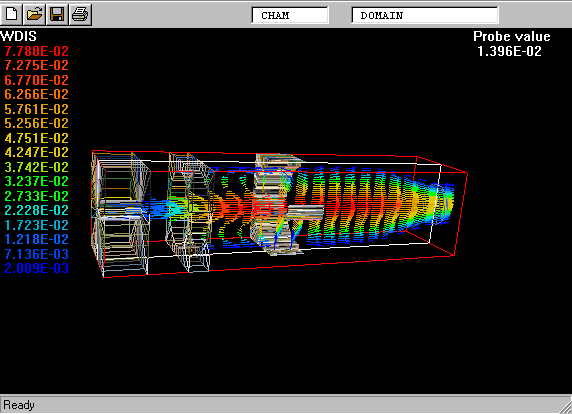Click the 6.266E-02 orange legend entry
This screenshot has width=572, height=414.
pyautogui.click(x=36, y=94)
